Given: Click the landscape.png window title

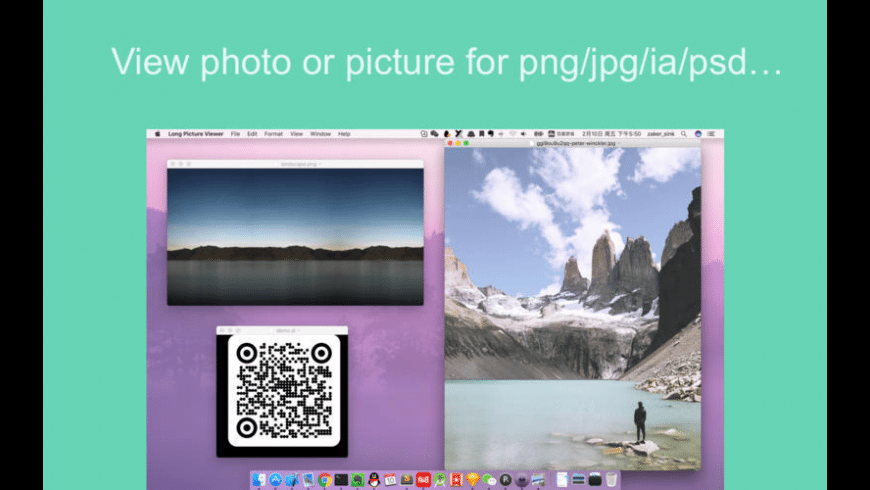Looking at the screenshot, I should (300, 164).
